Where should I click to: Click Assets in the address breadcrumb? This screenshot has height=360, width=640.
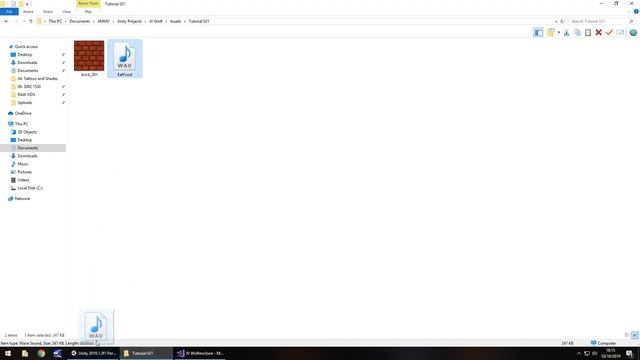(175, 21)
